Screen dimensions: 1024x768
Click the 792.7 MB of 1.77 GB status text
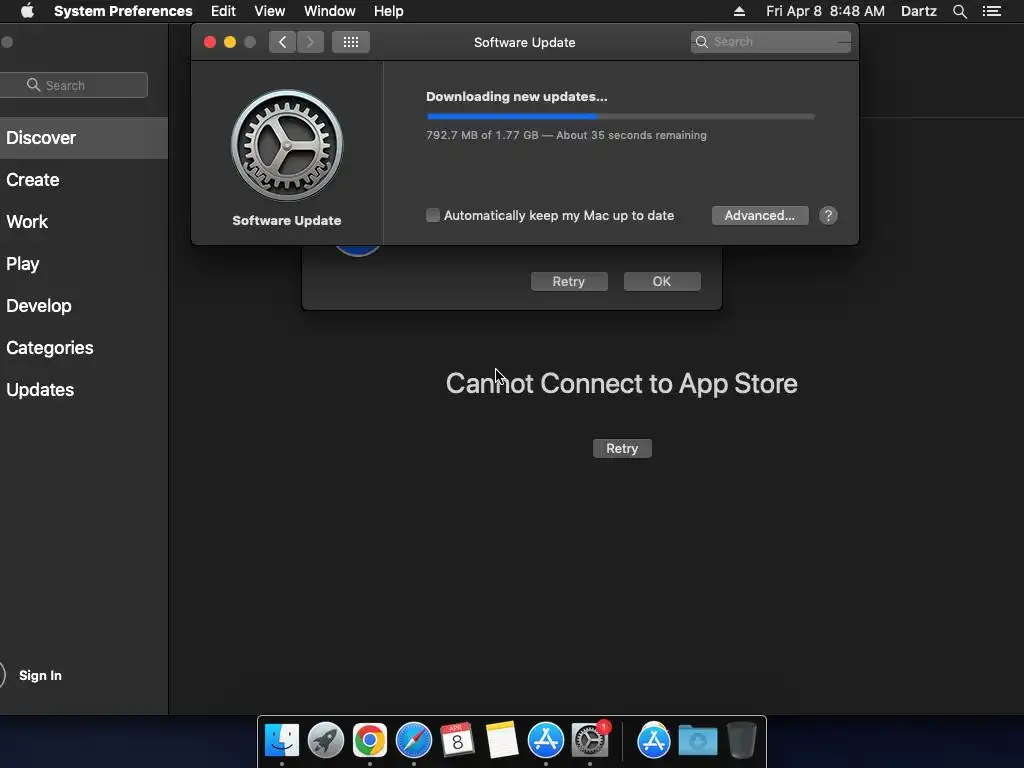pyautogui.click(x=566, y=135)
